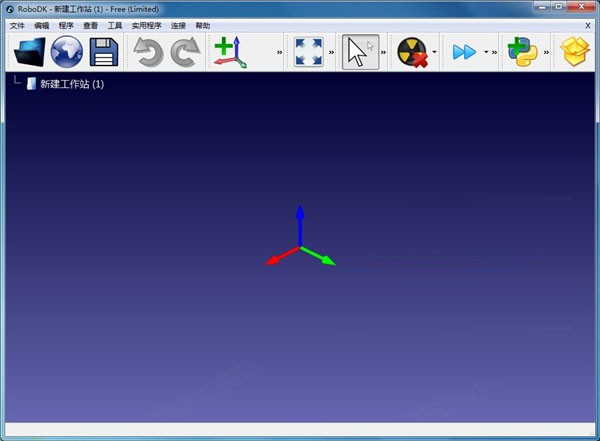
Task: Select the arrow cursor Select tool
Action: pyautogui.click(x=360, y=51)
